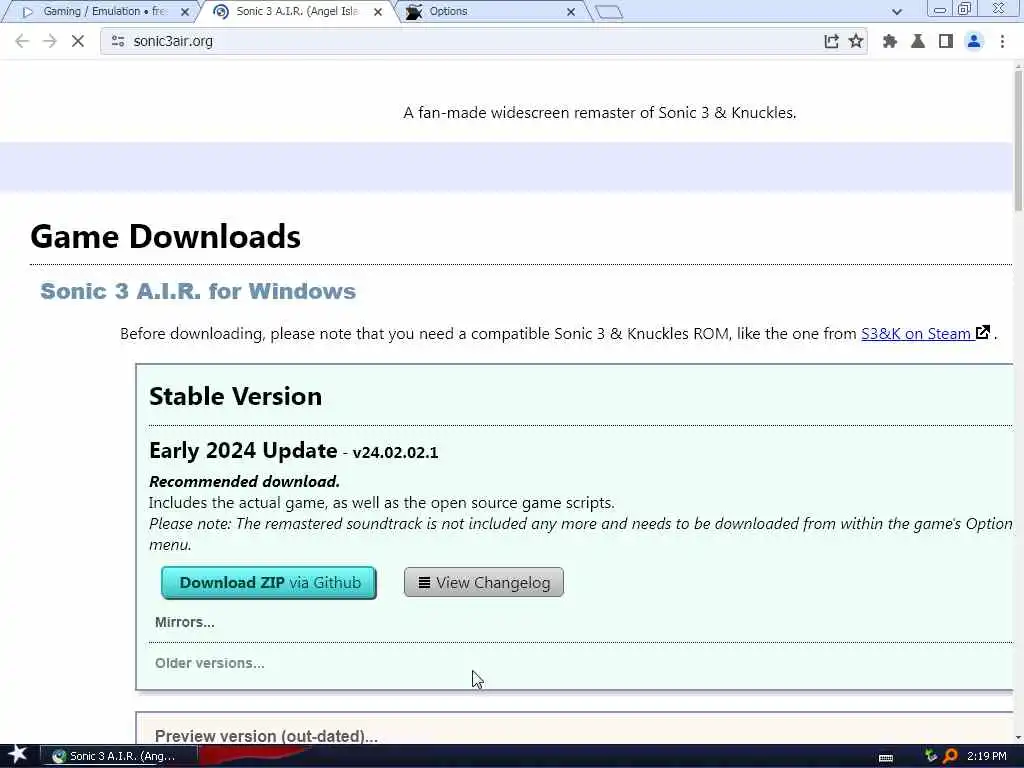Screen dimensions: 1024x768
Task: Open Chrome three-dot menu
Action: tap(1002, 41)
